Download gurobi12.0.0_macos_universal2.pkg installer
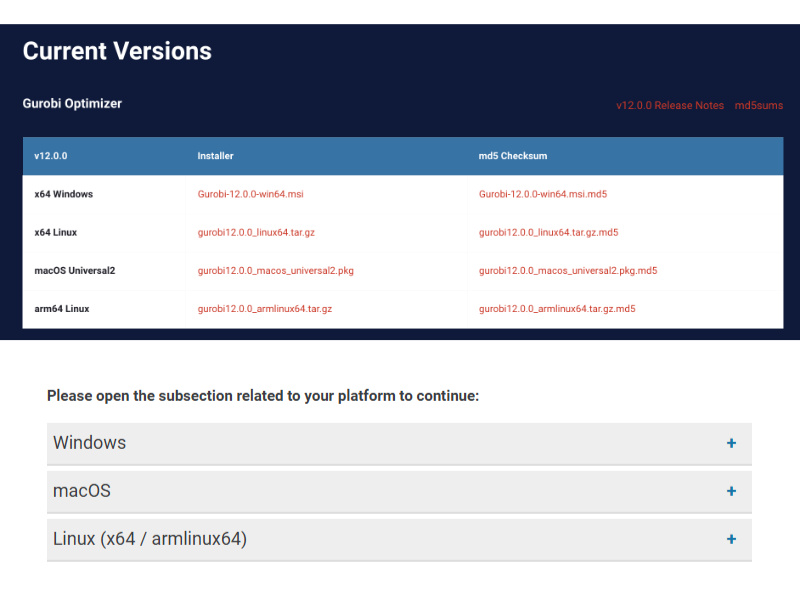This screenshot has width=800, height=600. 276,270
